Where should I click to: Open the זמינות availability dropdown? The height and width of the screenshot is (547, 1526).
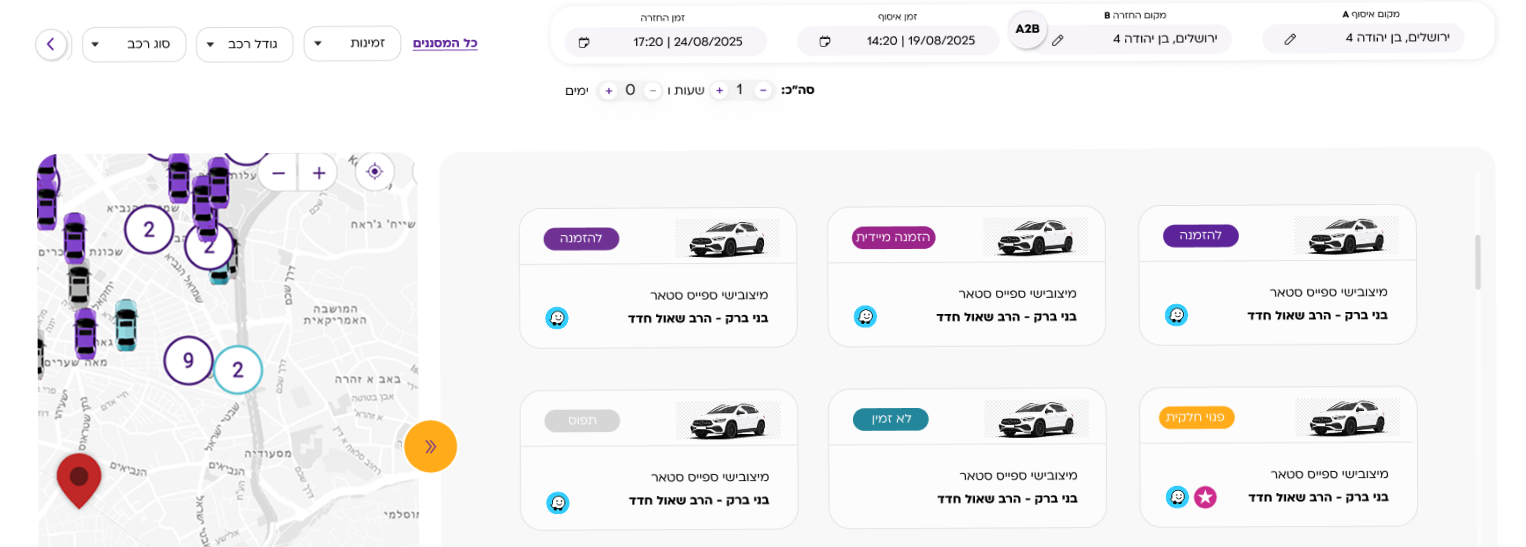352,43
